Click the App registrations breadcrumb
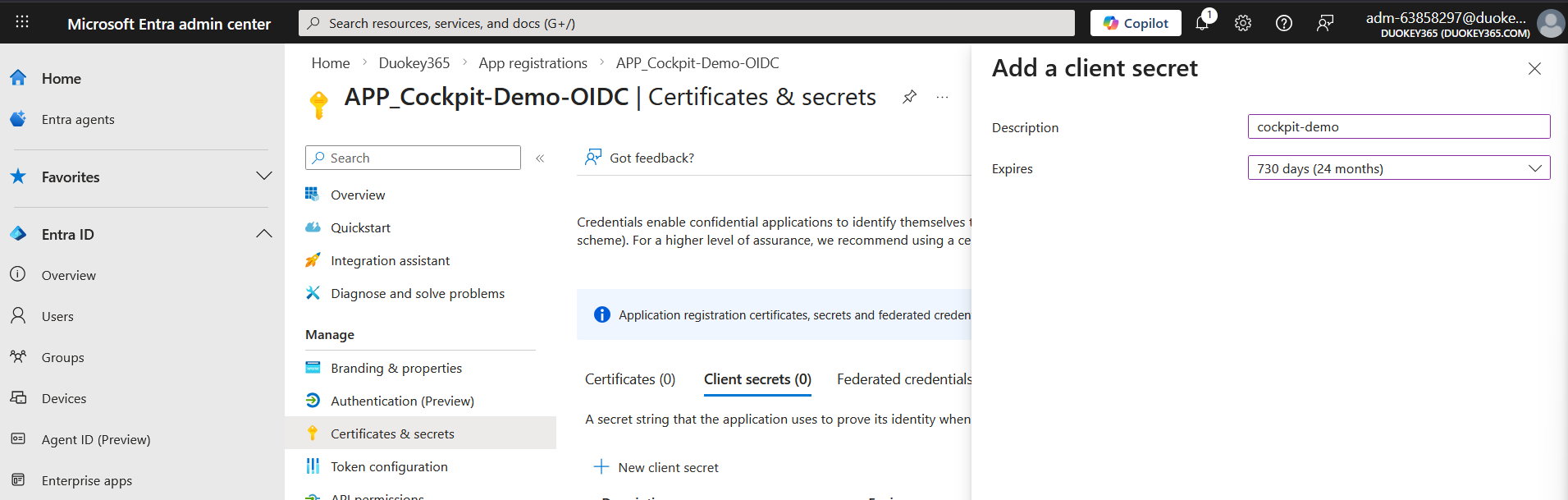 (x=533, y=63)
